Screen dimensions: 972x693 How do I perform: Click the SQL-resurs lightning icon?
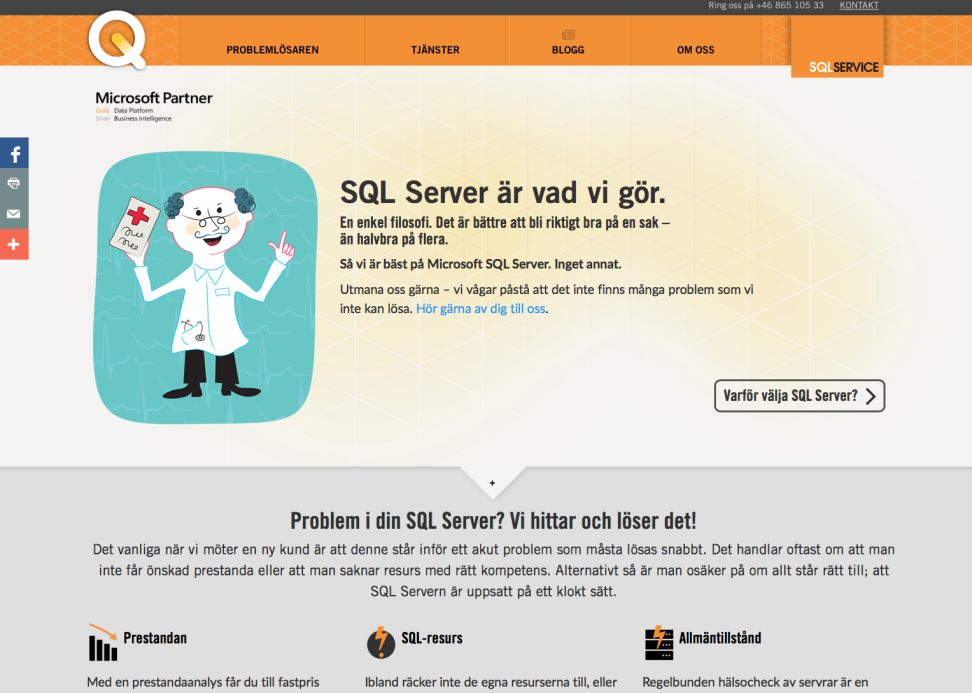coord(381,642)
